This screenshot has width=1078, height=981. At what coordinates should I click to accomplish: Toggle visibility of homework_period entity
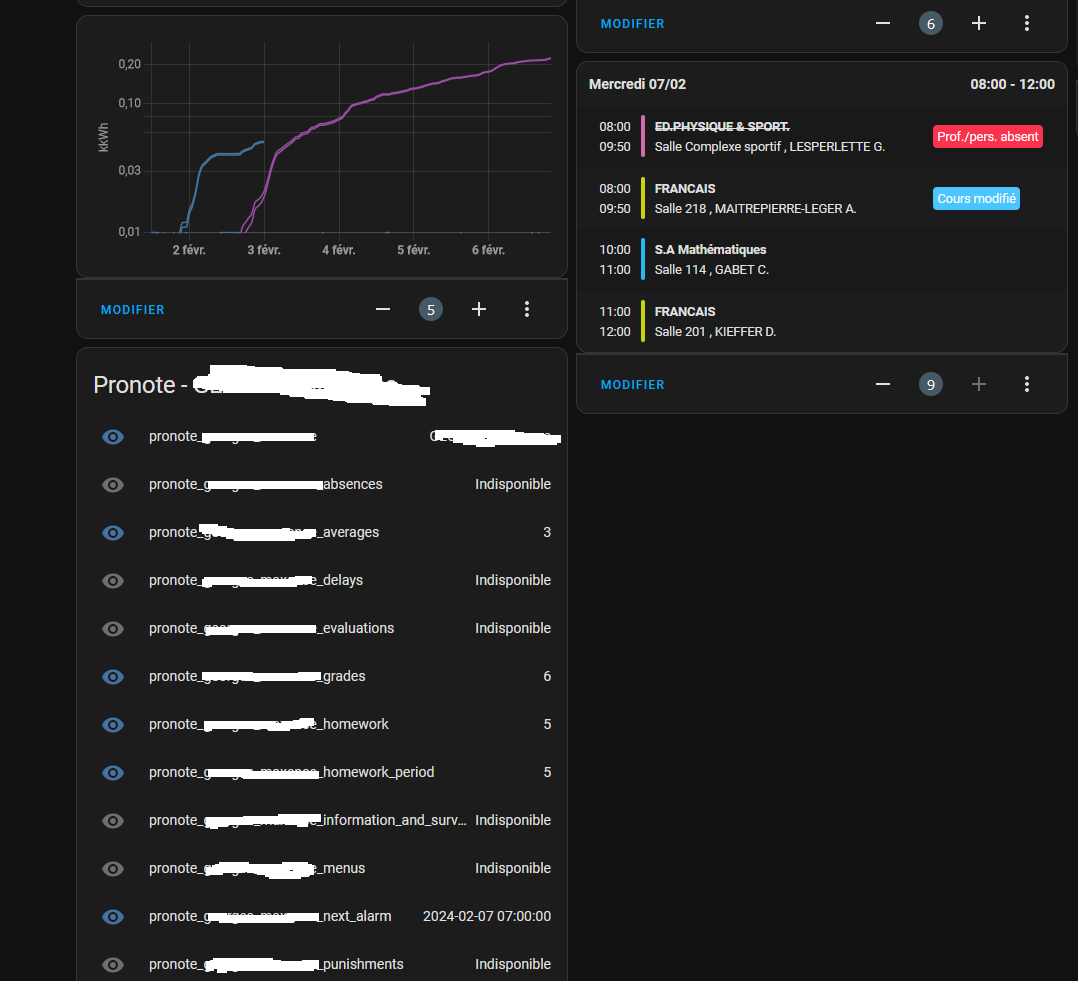coord(113,773)
